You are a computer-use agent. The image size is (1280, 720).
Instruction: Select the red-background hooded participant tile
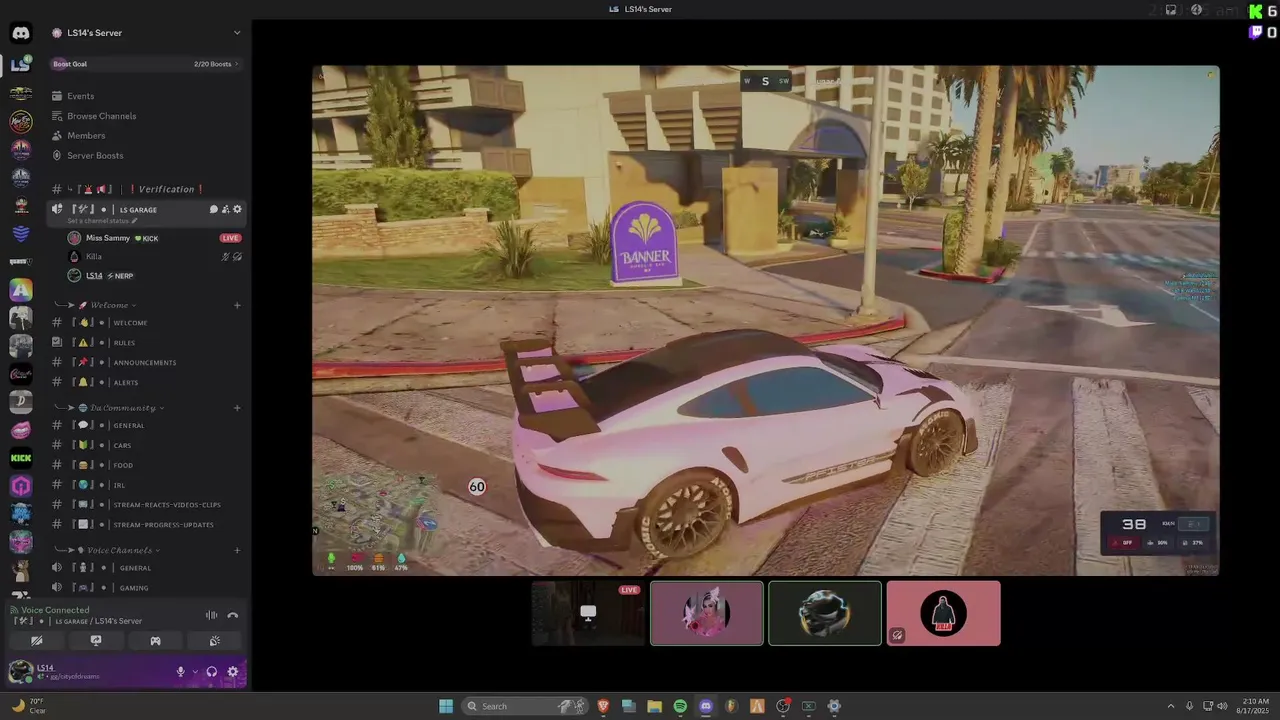[943, 613]
